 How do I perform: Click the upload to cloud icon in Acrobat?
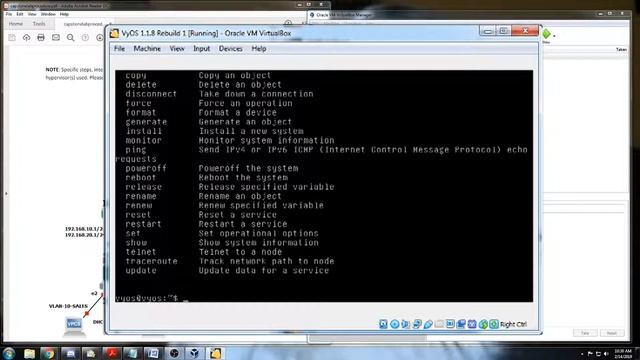[27, 38]
